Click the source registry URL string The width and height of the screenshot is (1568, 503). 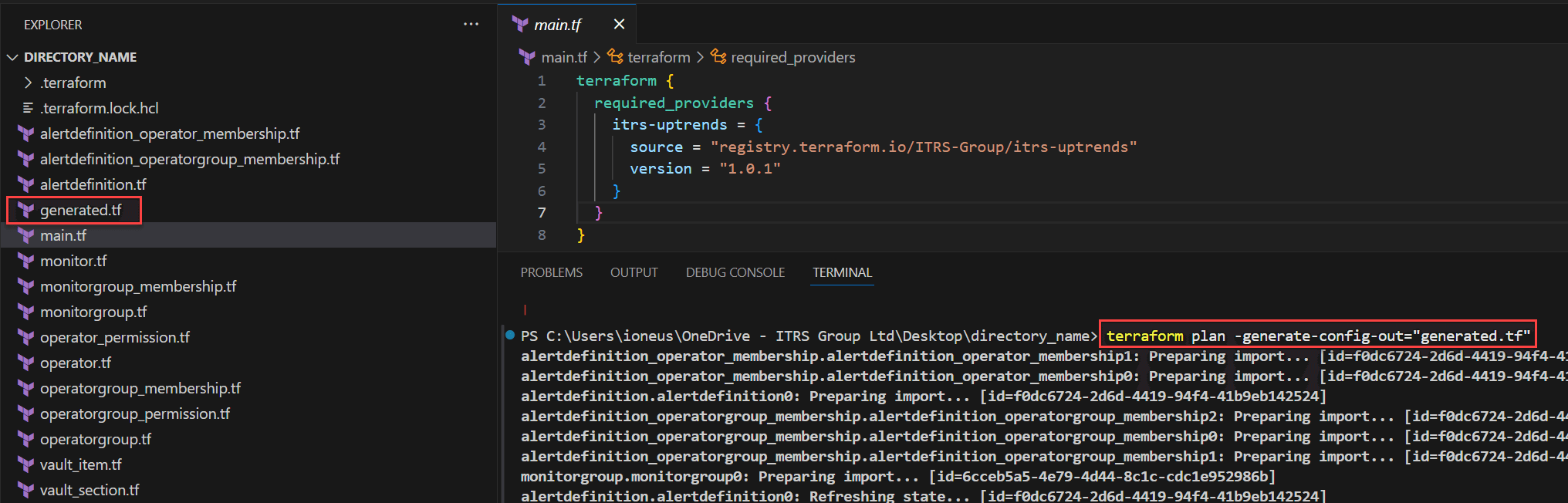(x=924, y=147)
